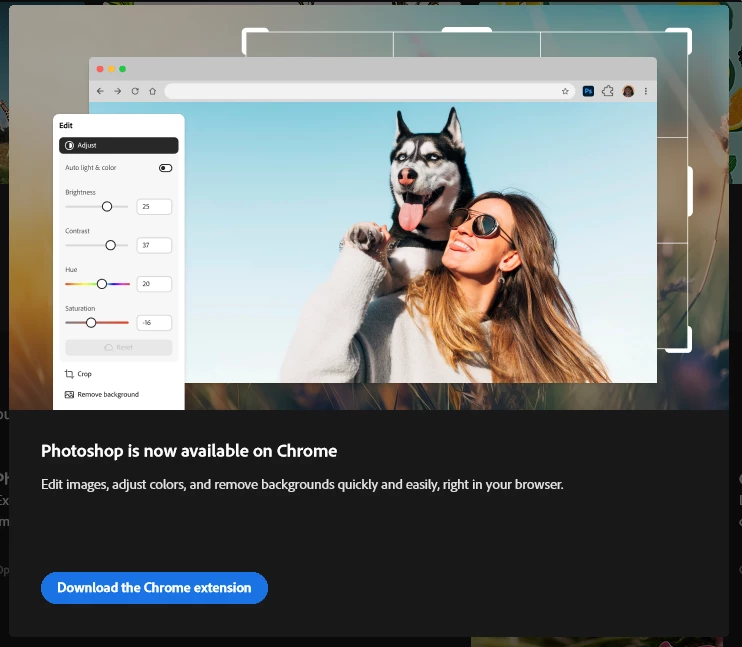Click the Hue slider handle
Screen dimensions: 742x647
click(102, 284)
